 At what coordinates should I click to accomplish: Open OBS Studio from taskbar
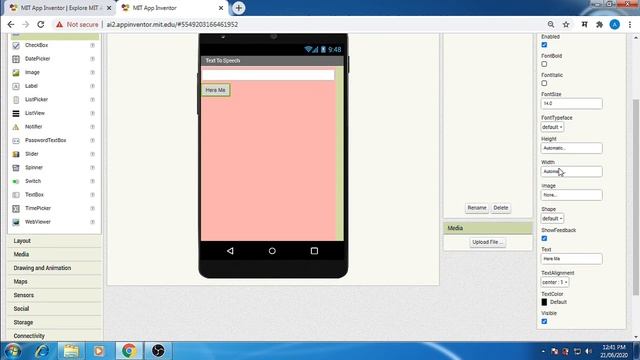pyautogui.click(x=158, y=351)
